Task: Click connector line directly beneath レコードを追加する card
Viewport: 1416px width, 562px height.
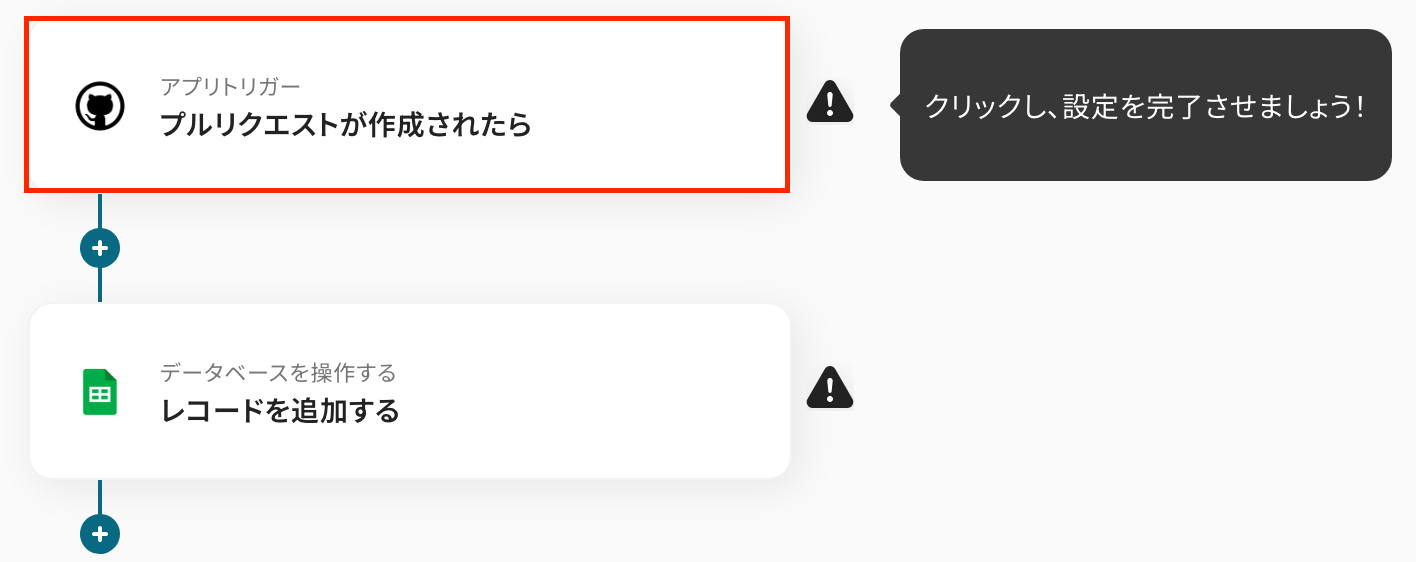Action: click(x=100, y=496)
